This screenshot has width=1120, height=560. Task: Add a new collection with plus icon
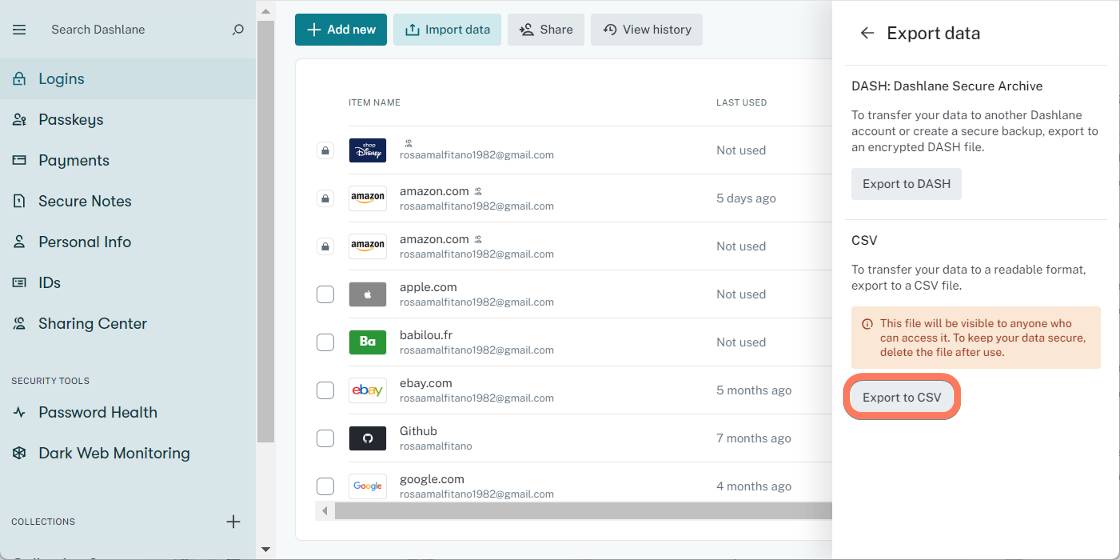tap(233, 521)
